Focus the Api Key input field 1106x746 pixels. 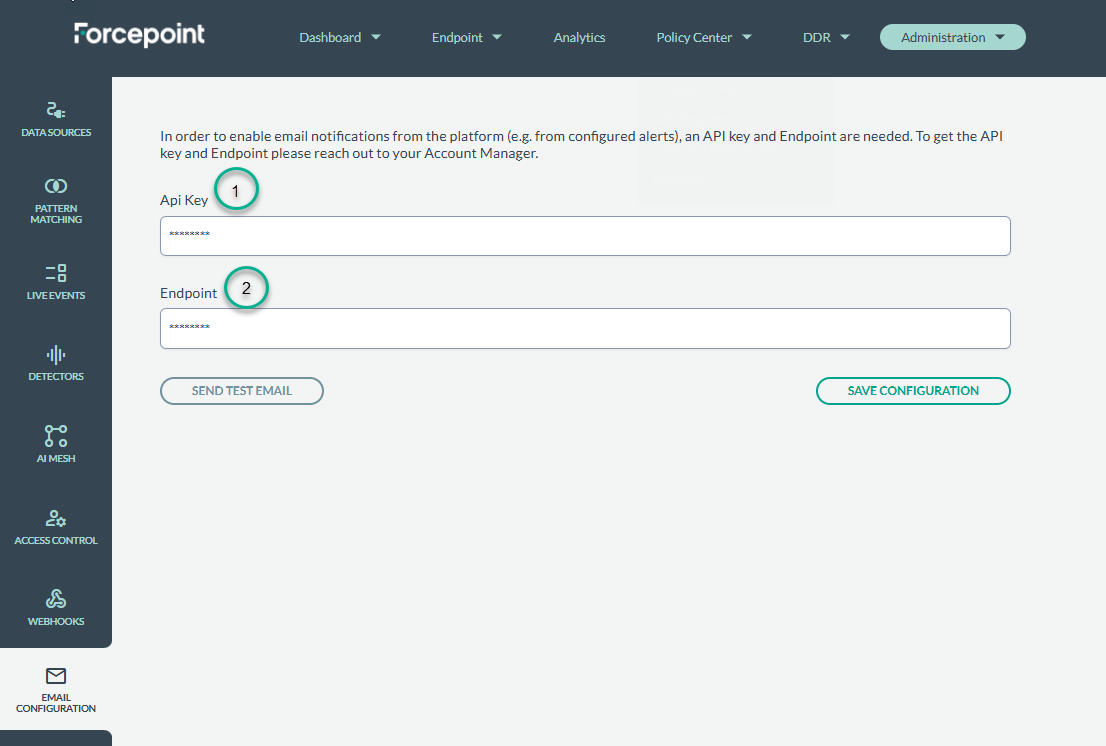click(585, 236)
